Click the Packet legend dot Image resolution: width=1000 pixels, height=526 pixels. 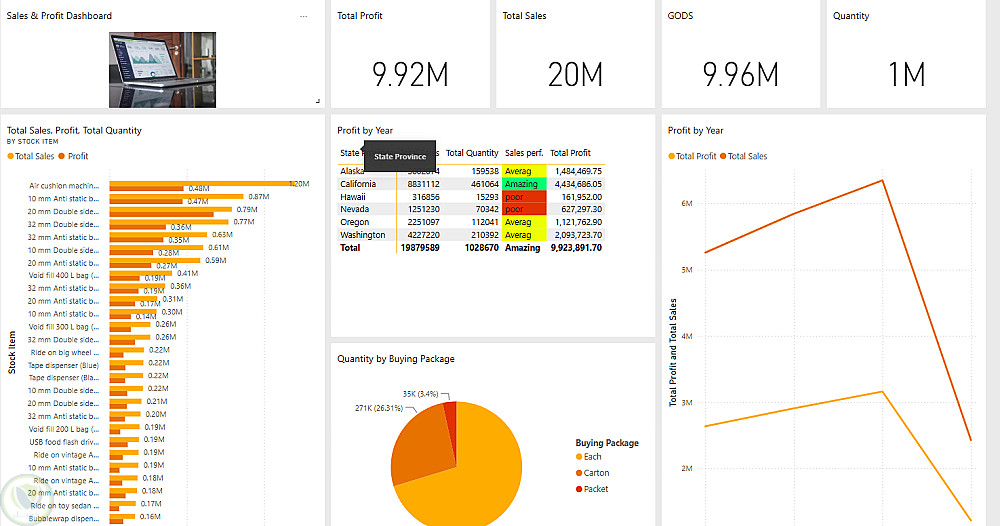coord(579,489)
